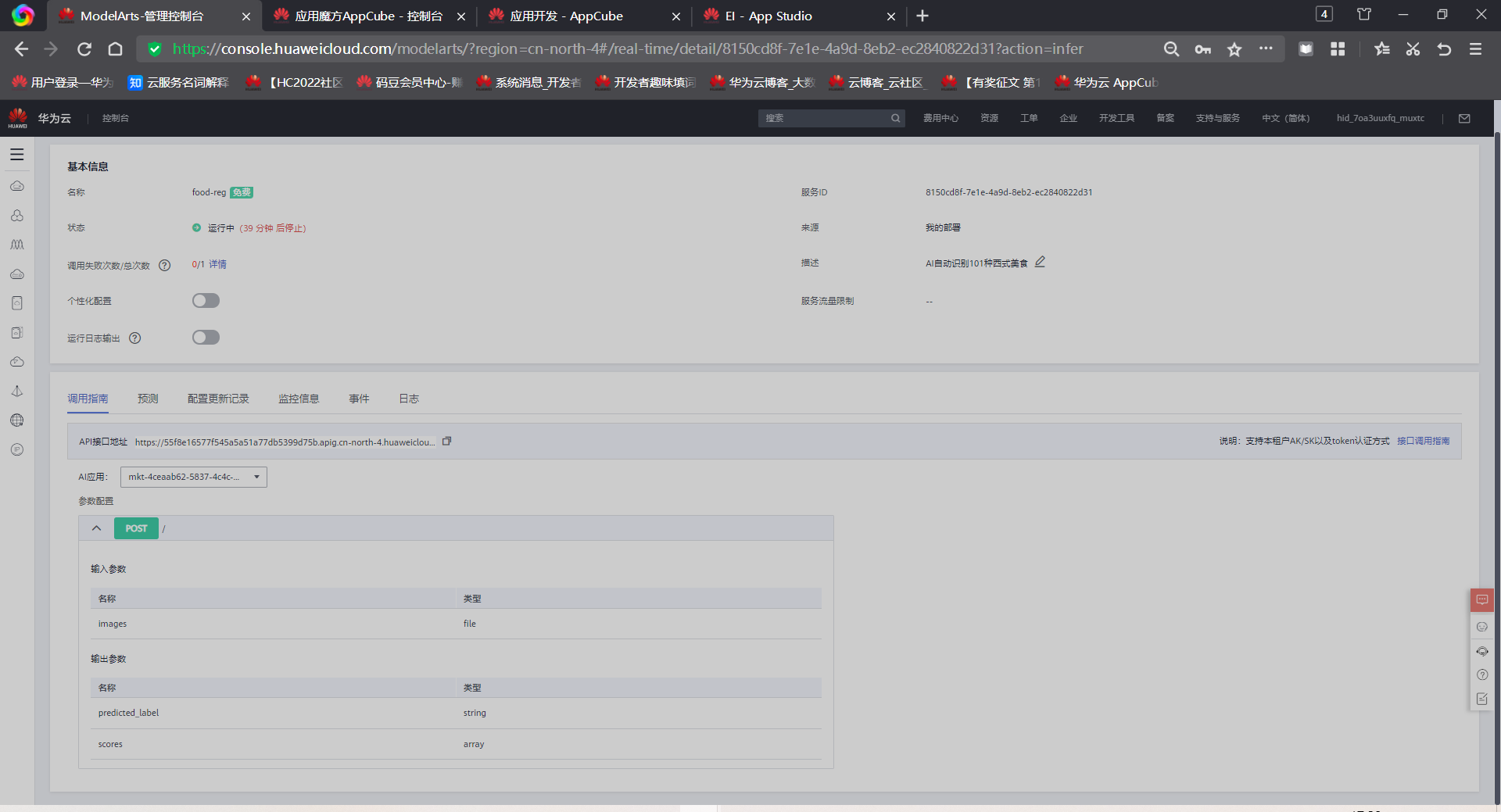Click the 免费 tag beside food-reg
The image size is (1501, 812).
(x=242, y=192)
